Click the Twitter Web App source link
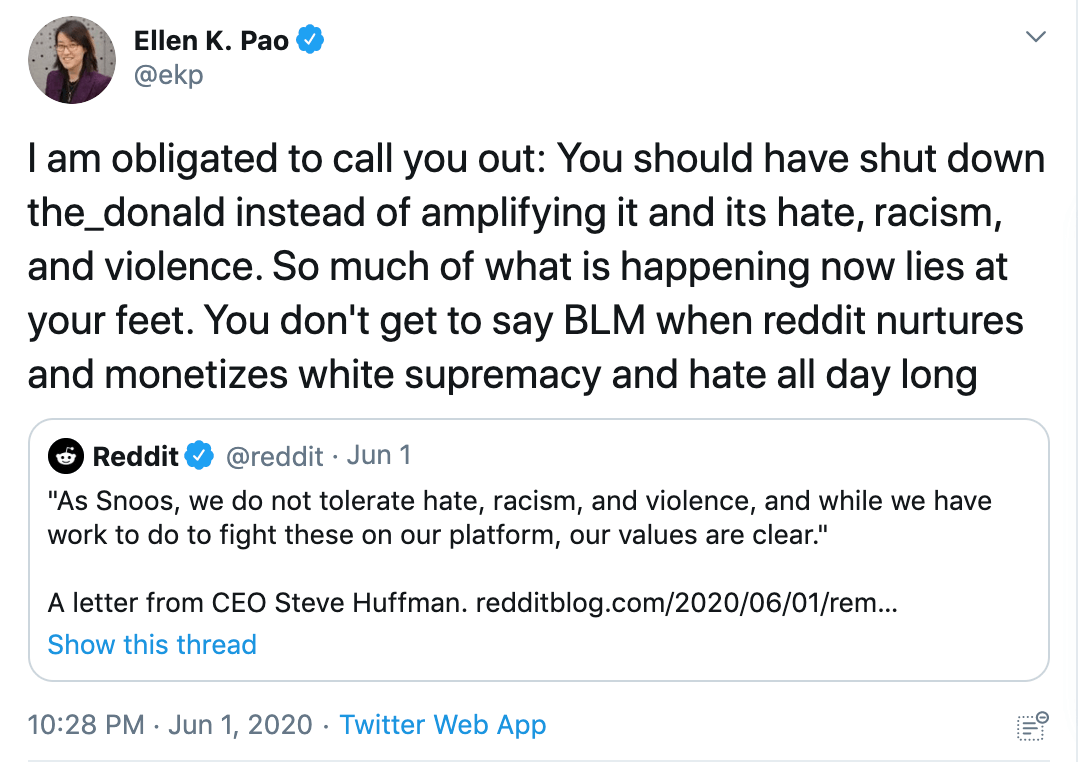 coord(443,725)
